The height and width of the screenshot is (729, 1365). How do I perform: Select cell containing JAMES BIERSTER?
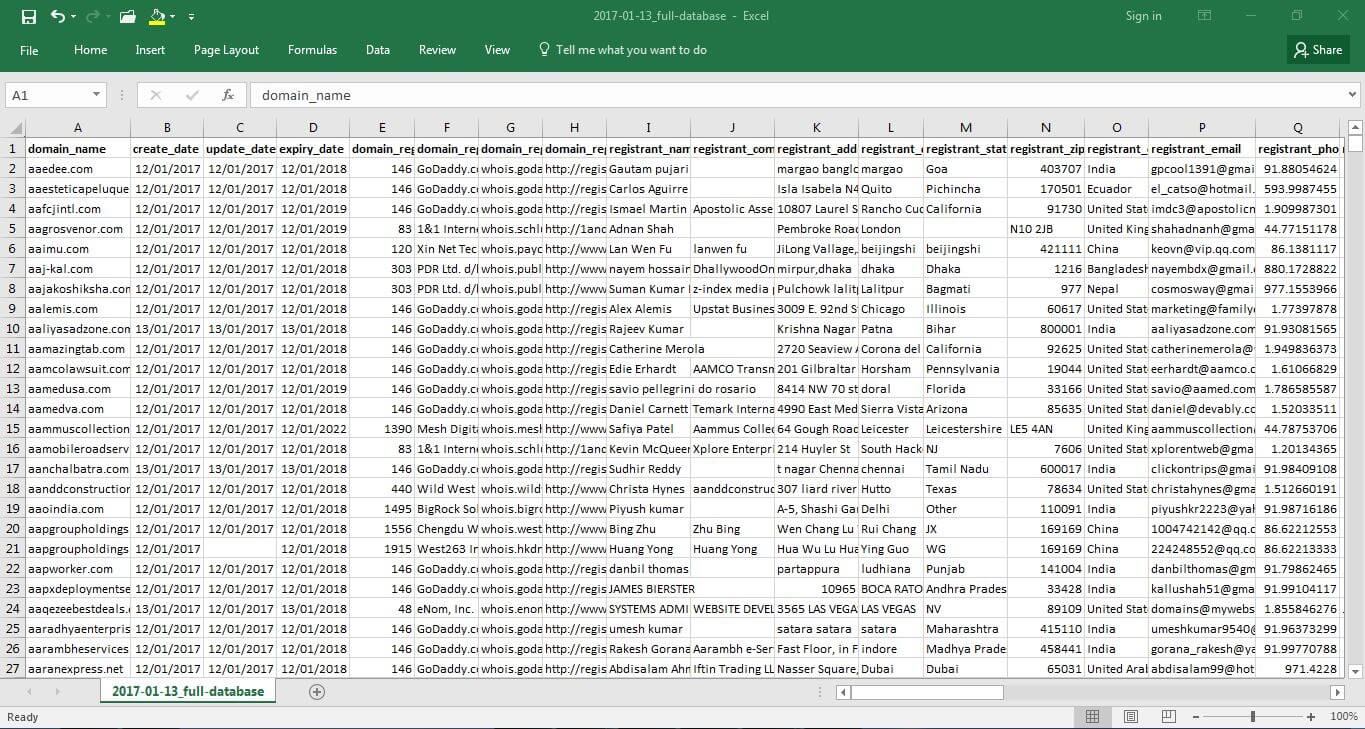point(649,589)
